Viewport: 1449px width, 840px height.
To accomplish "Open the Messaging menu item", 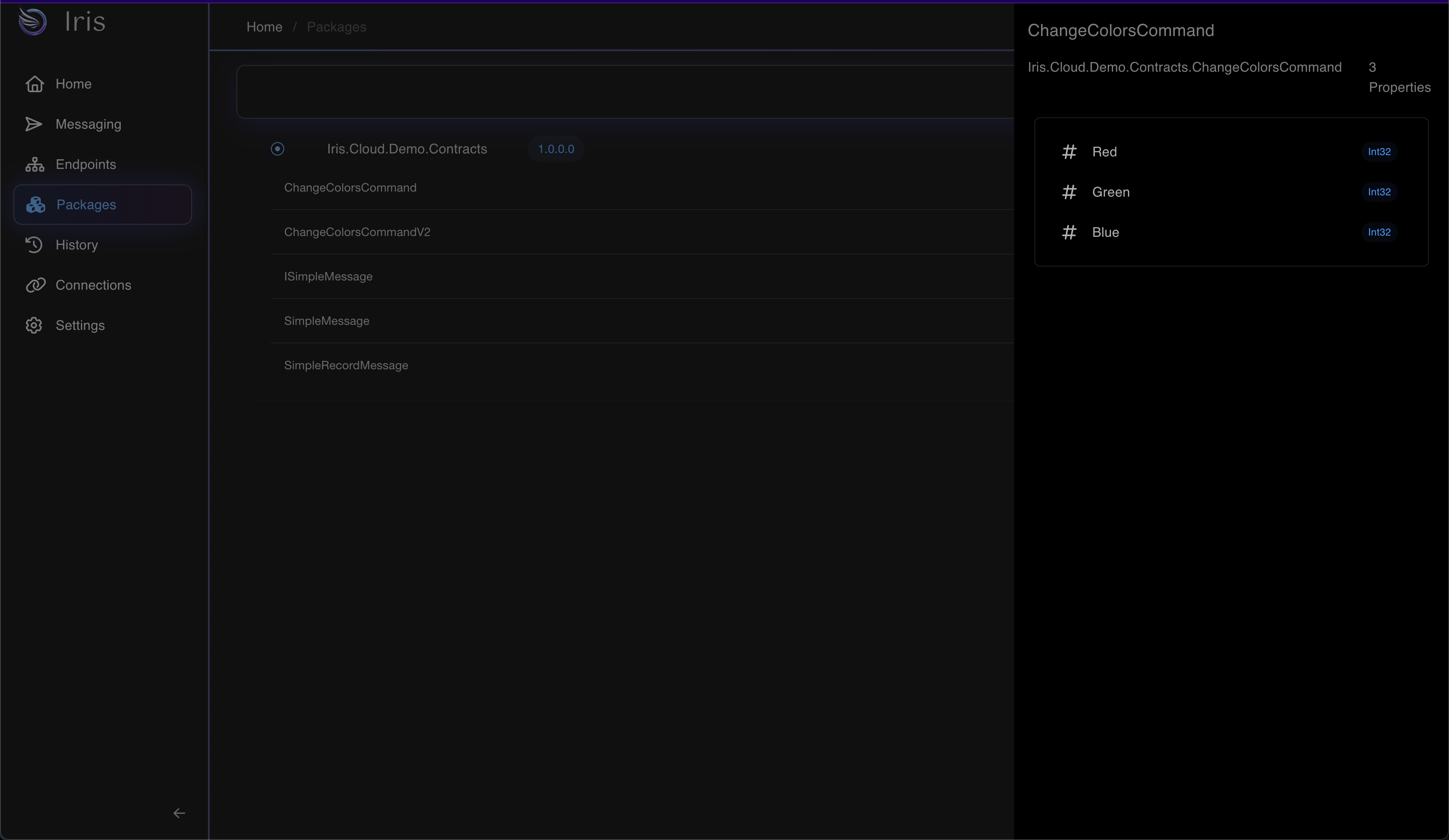I will tap(88, 124).
